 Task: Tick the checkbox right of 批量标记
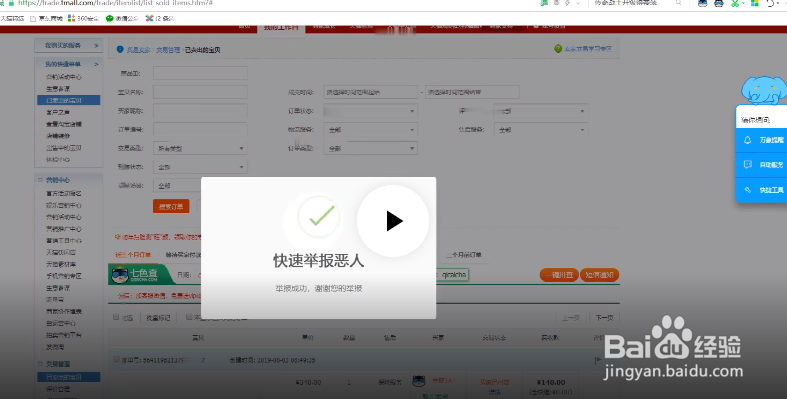pos(189,317)
